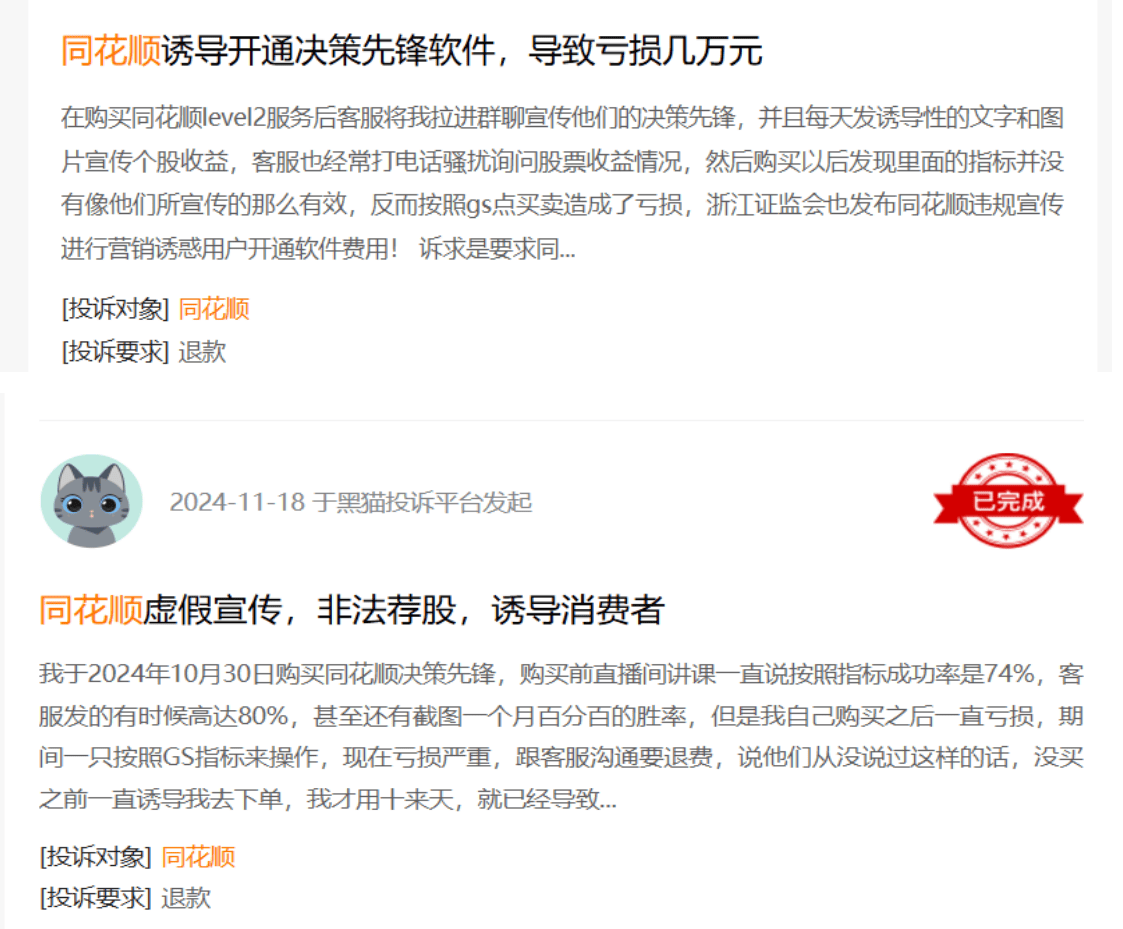Expand truncated text ending 诉求是要求同...

497,249
